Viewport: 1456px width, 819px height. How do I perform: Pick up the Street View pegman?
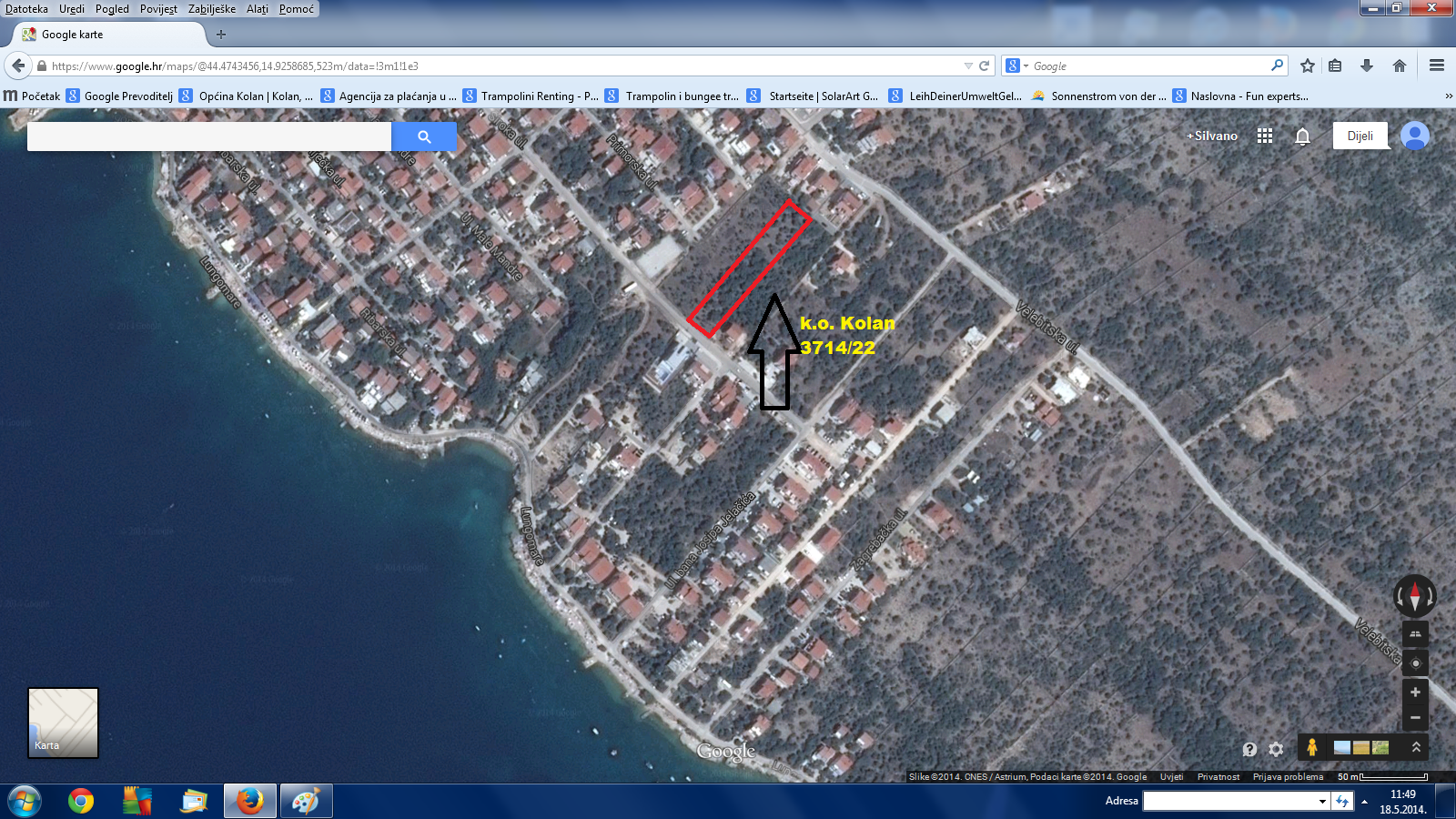tap(1311, 747)
